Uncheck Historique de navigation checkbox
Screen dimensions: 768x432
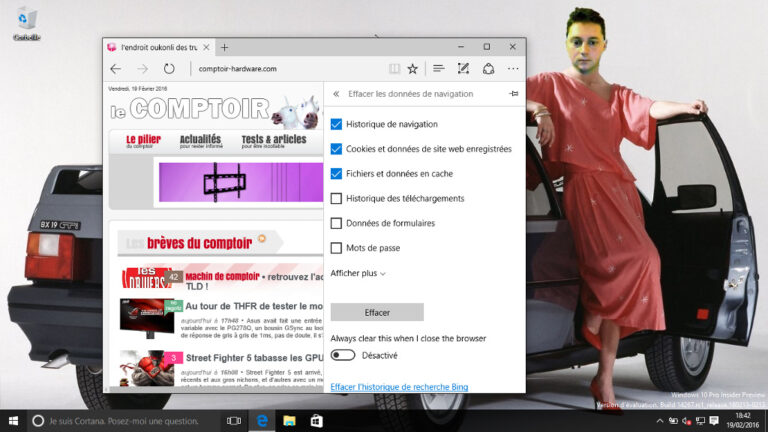coord(337,124)
